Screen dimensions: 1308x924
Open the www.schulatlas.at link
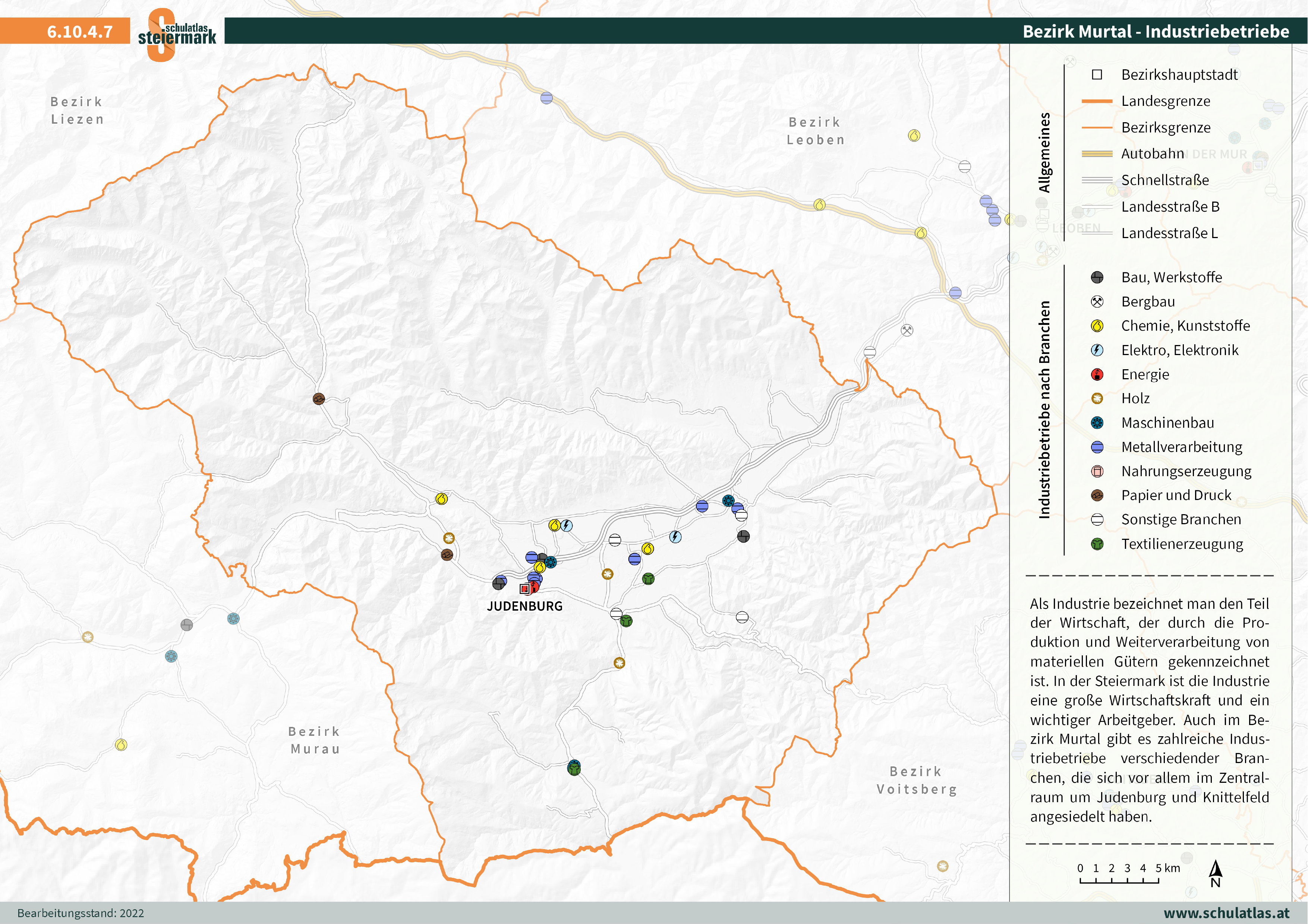click(1226, 913)
